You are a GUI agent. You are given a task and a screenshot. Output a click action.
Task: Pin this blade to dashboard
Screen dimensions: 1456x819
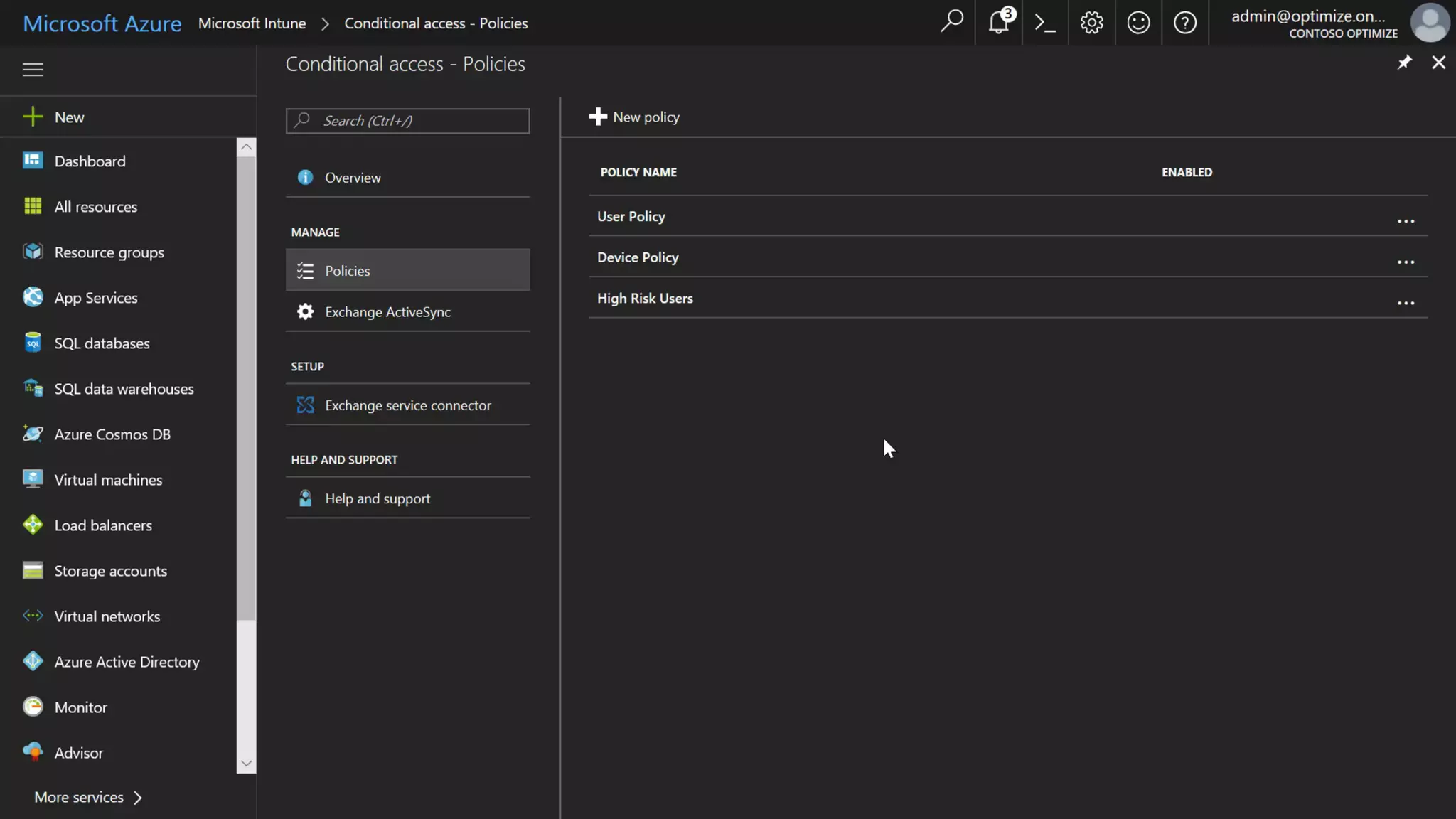coord(1404,63)
